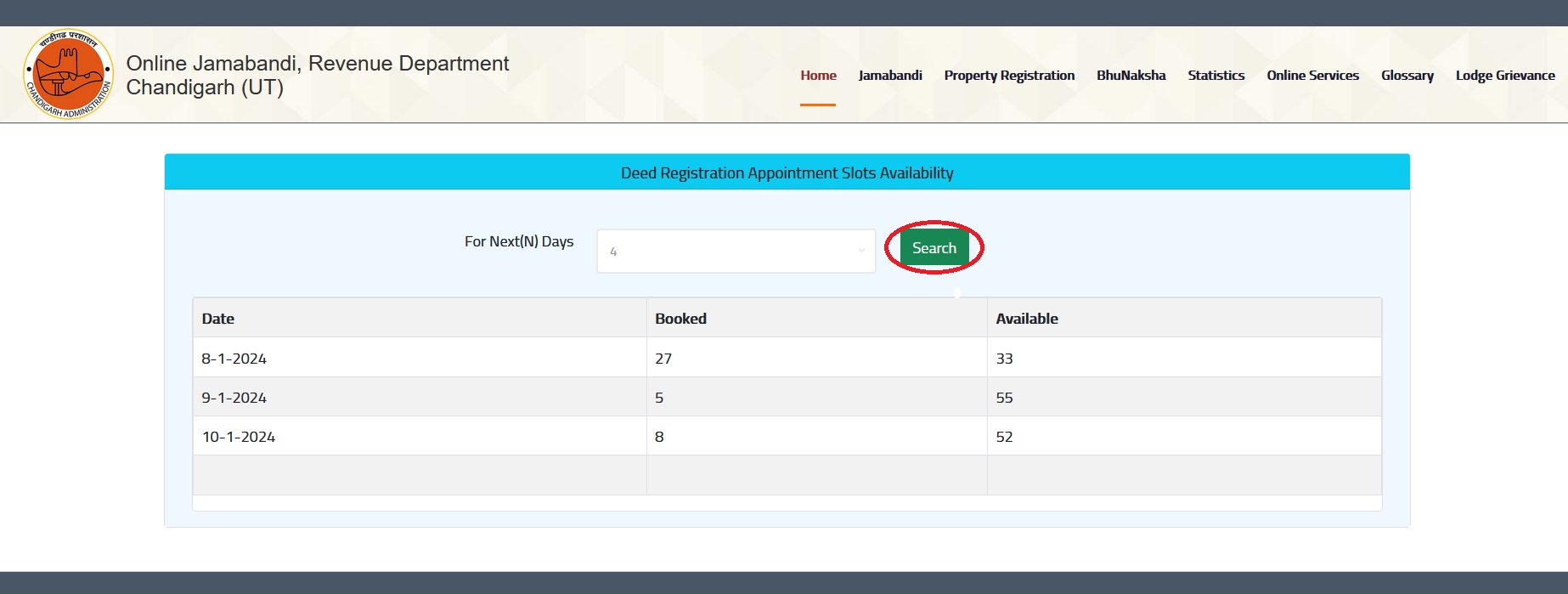Click the Deed Registration Appointment Slots heading
Viewport: 1568px width, 594px height.
pos(787,173)
